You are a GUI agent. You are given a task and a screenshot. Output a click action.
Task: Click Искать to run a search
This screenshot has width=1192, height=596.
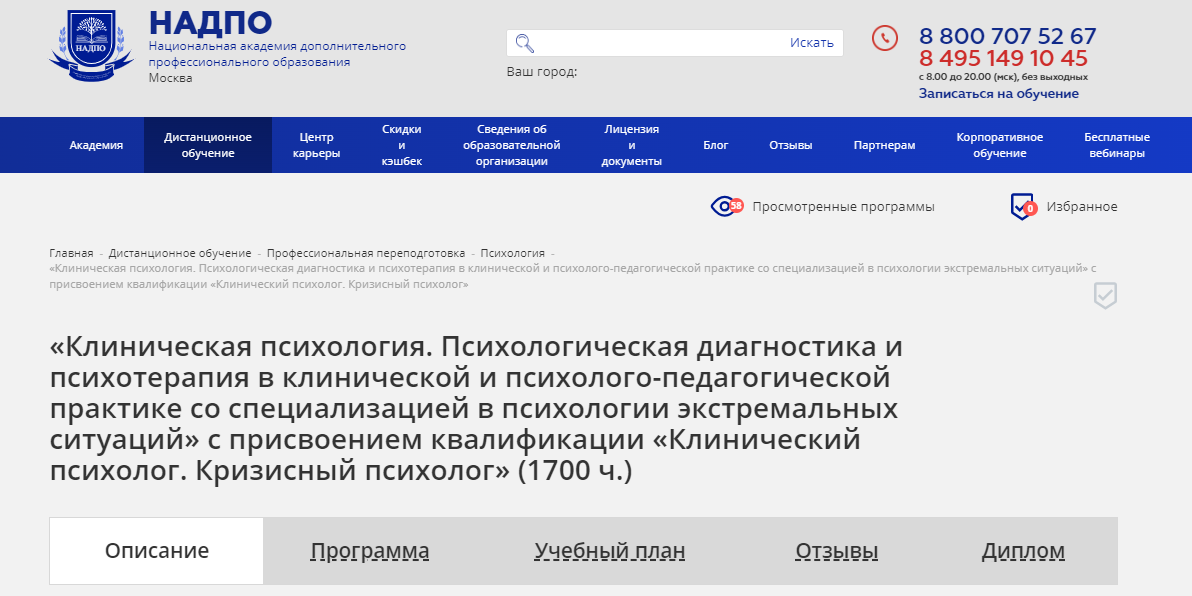point(812,42)
